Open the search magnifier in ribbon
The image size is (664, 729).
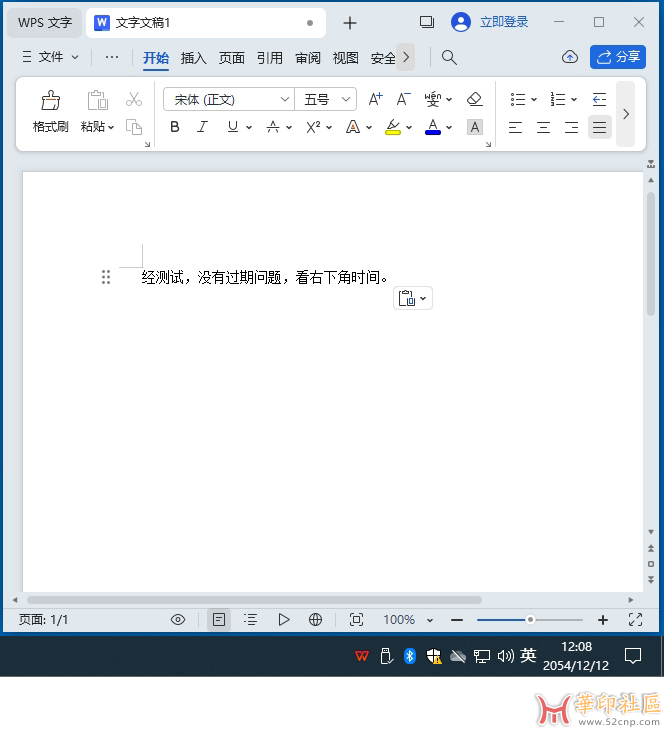[x=449, y=58]
